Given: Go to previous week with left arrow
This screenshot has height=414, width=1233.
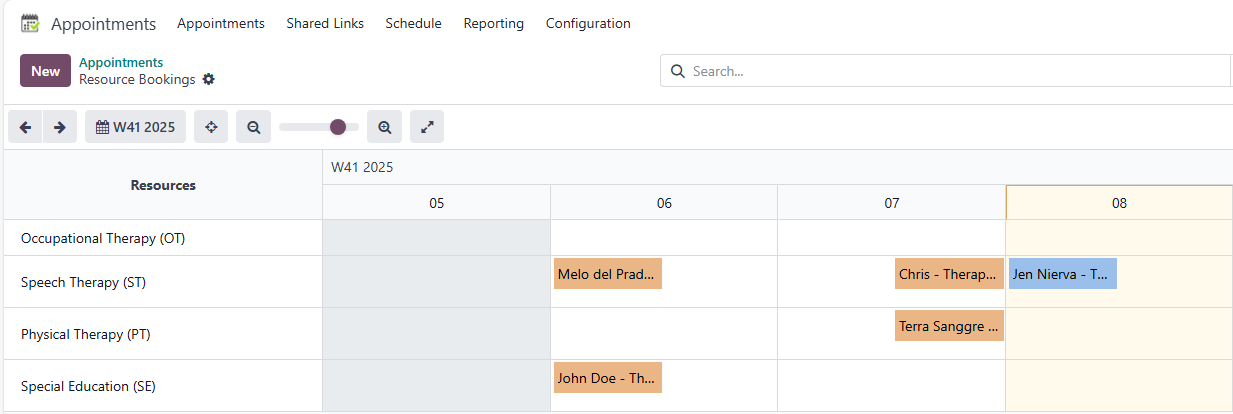Looking at the screenshot, I should [x=25, y=127].
